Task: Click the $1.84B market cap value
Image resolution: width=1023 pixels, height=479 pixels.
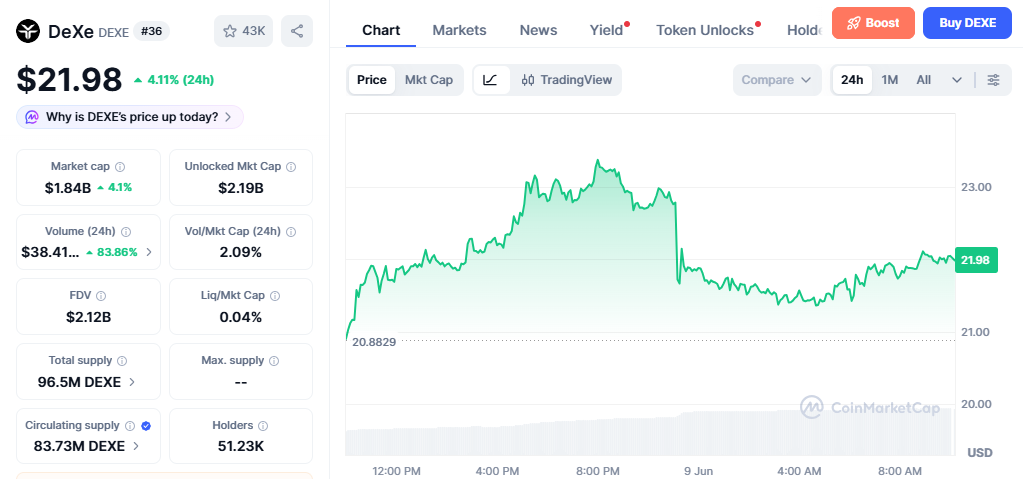Action: coord(67,188)
